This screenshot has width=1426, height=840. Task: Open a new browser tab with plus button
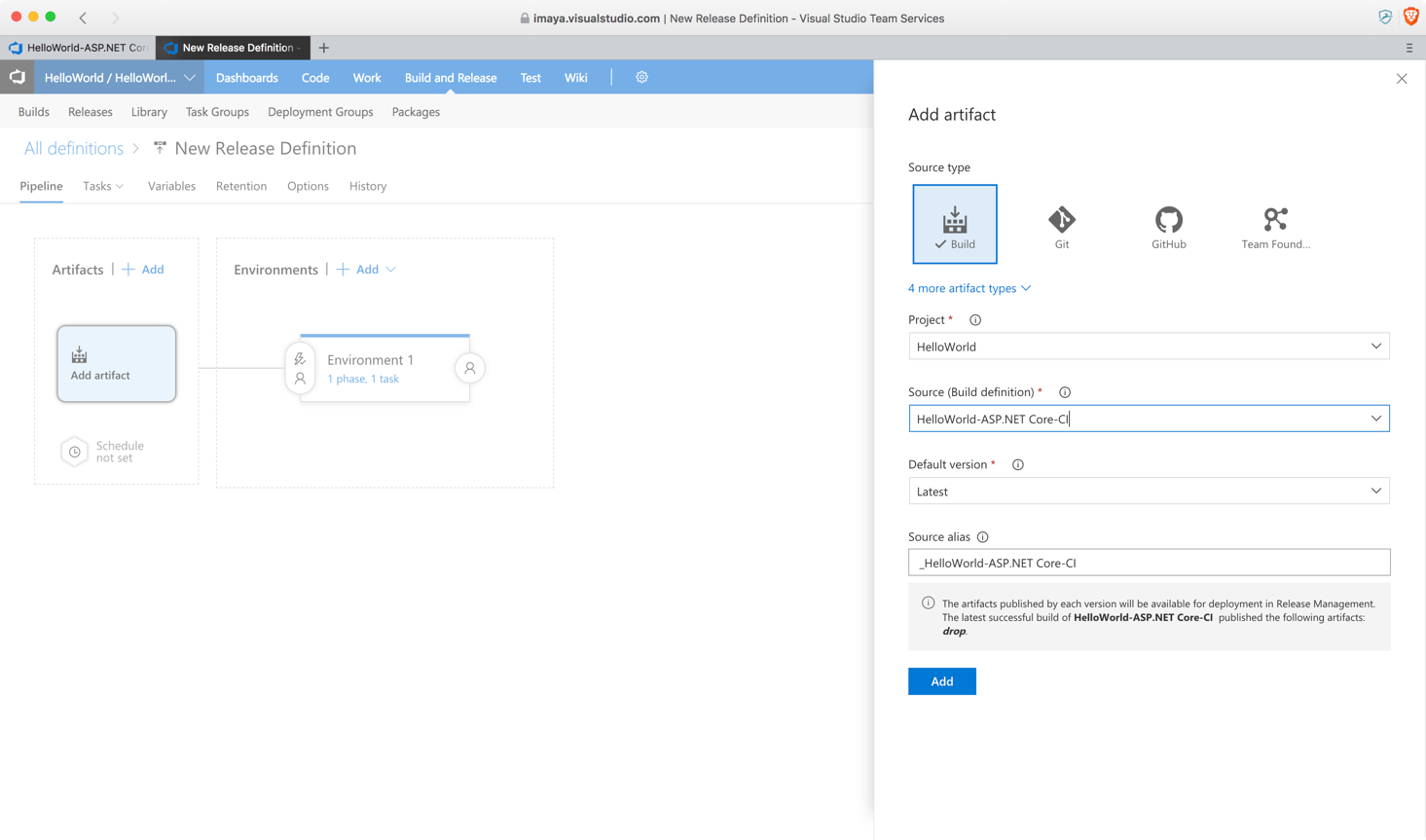(324, 48)
